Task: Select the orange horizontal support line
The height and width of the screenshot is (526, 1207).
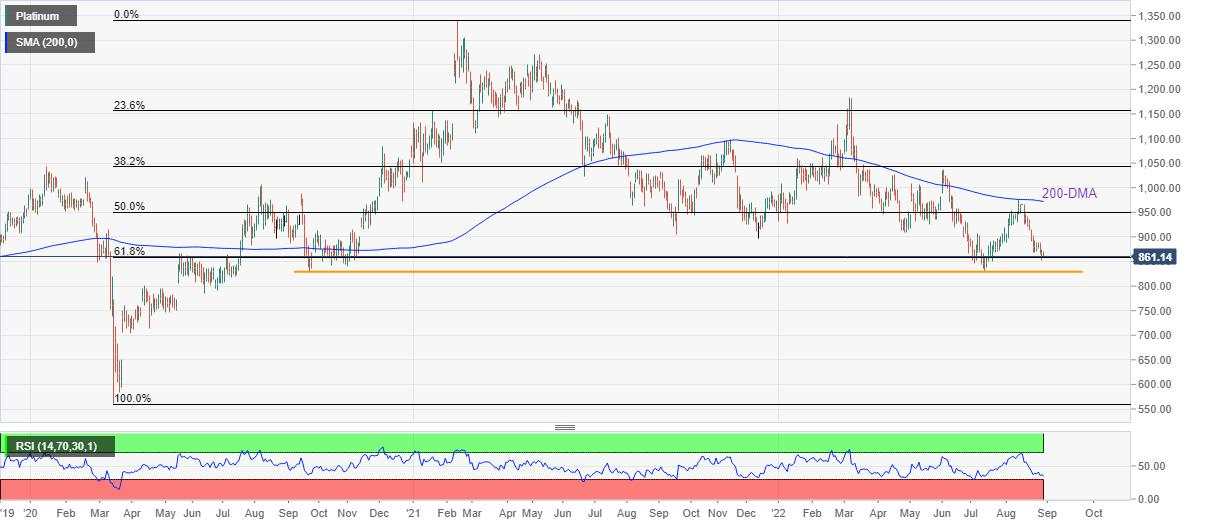Action: (x=688, y=271)
